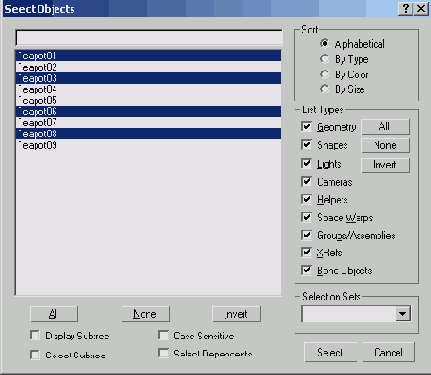Select Teapot02 in the object list
This screenshot has width=431, height=375.
click(148, 67)
